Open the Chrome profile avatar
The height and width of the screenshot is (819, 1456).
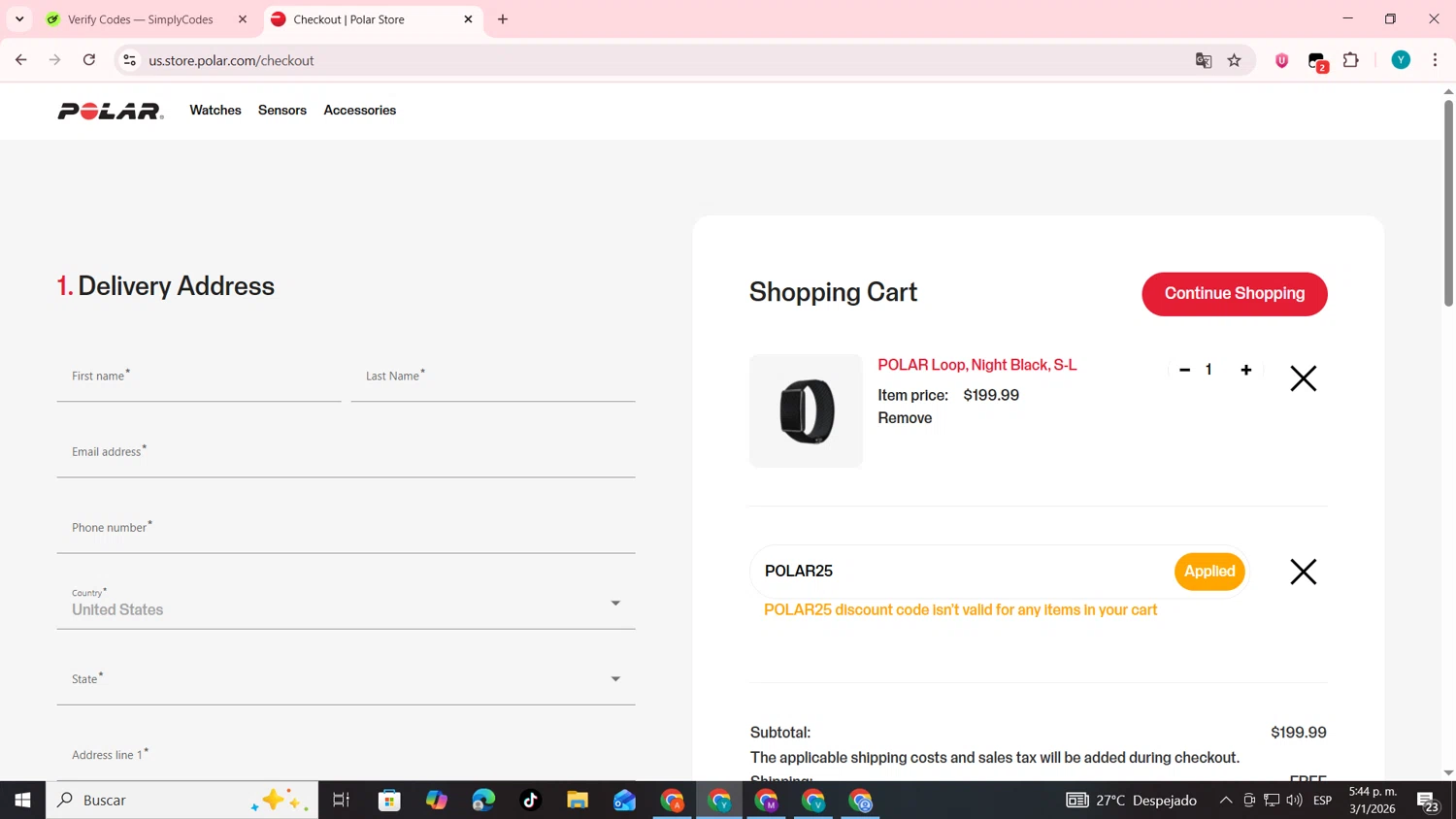(x=1401, y=60)
